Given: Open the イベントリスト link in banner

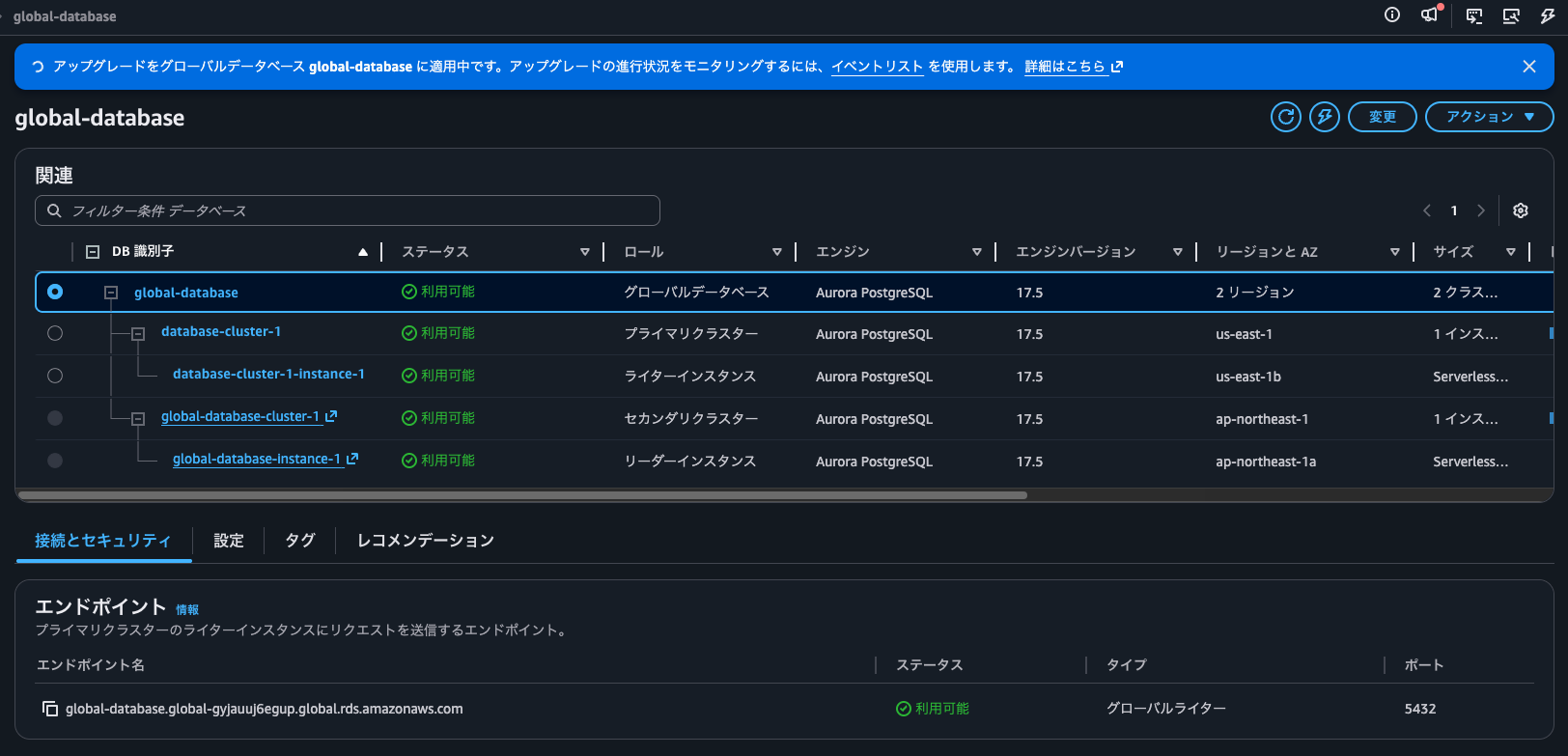Looking at the screenshot, I should (878, 67).
